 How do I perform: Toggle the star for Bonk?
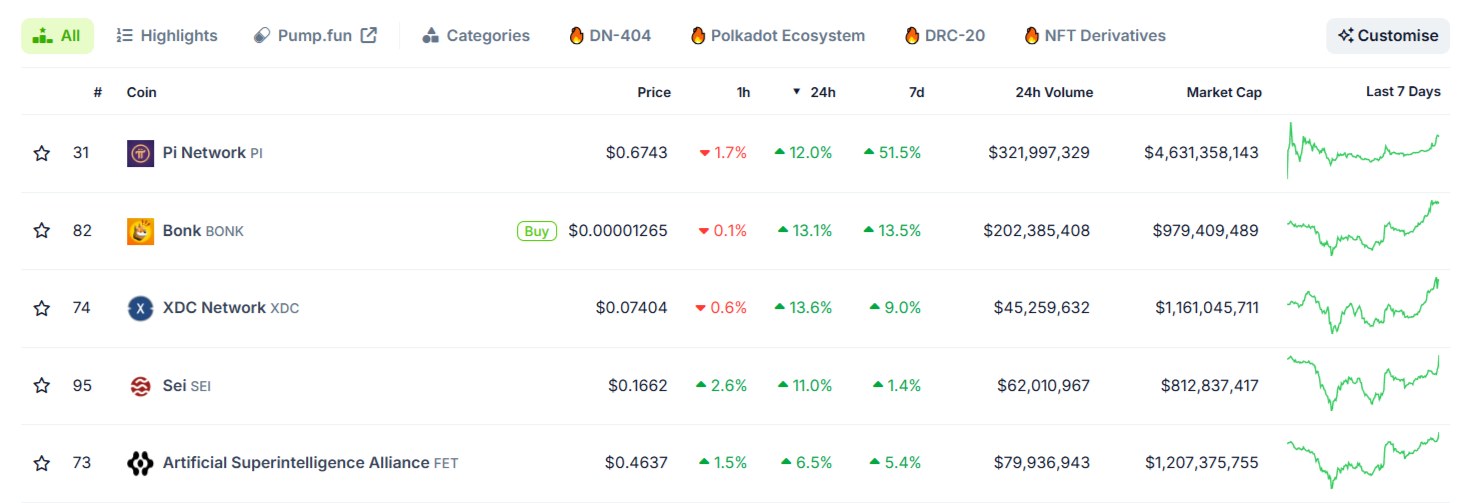pyautogui.click(x=41, y=231)
